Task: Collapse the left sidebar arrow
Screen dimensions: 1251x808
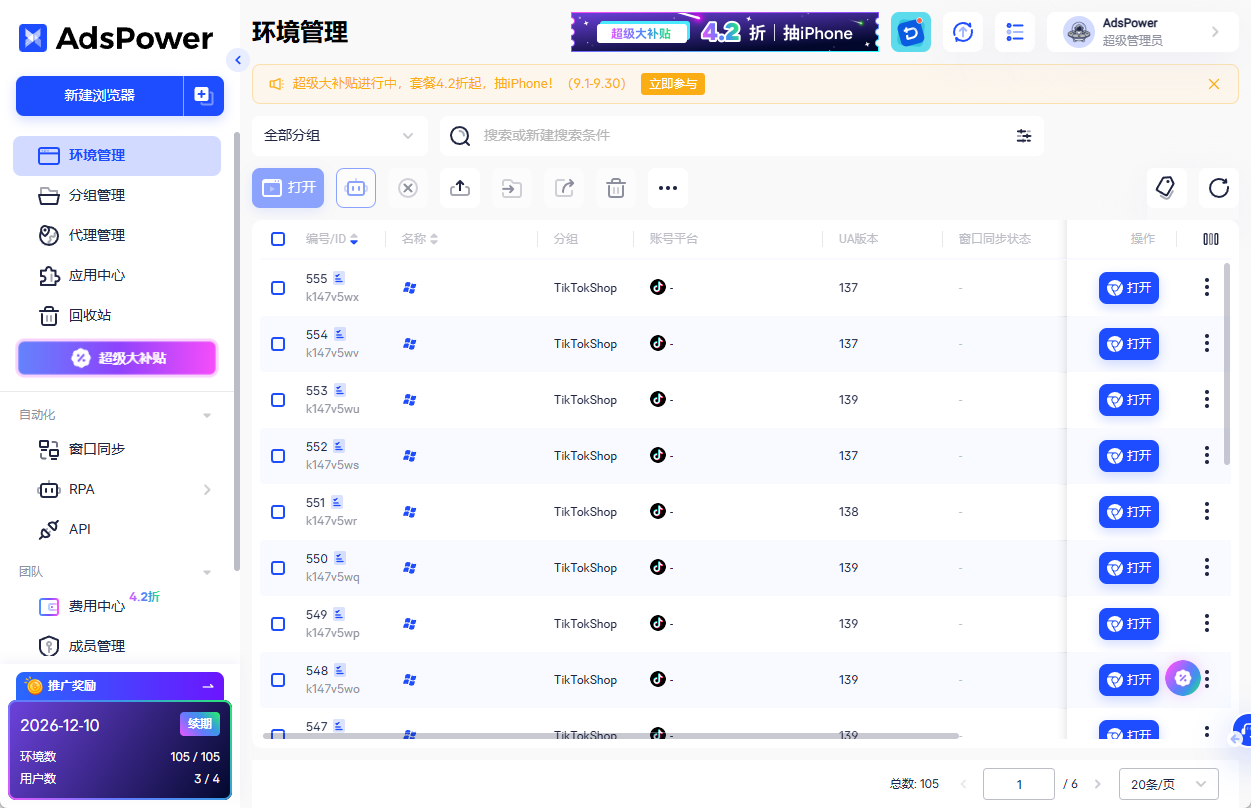Action: click(x=237, y=60)
